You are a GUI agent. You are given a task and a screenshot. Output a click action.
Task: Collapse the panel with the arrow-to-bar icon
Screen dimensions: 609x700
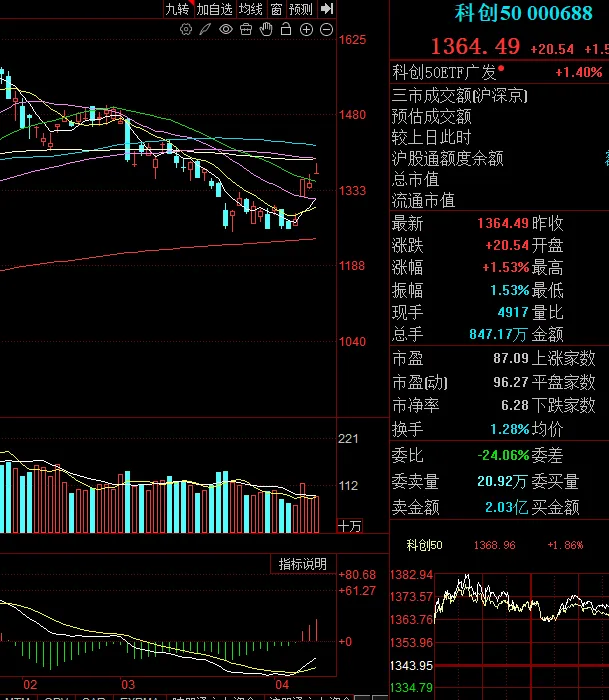tap(327, 8)
